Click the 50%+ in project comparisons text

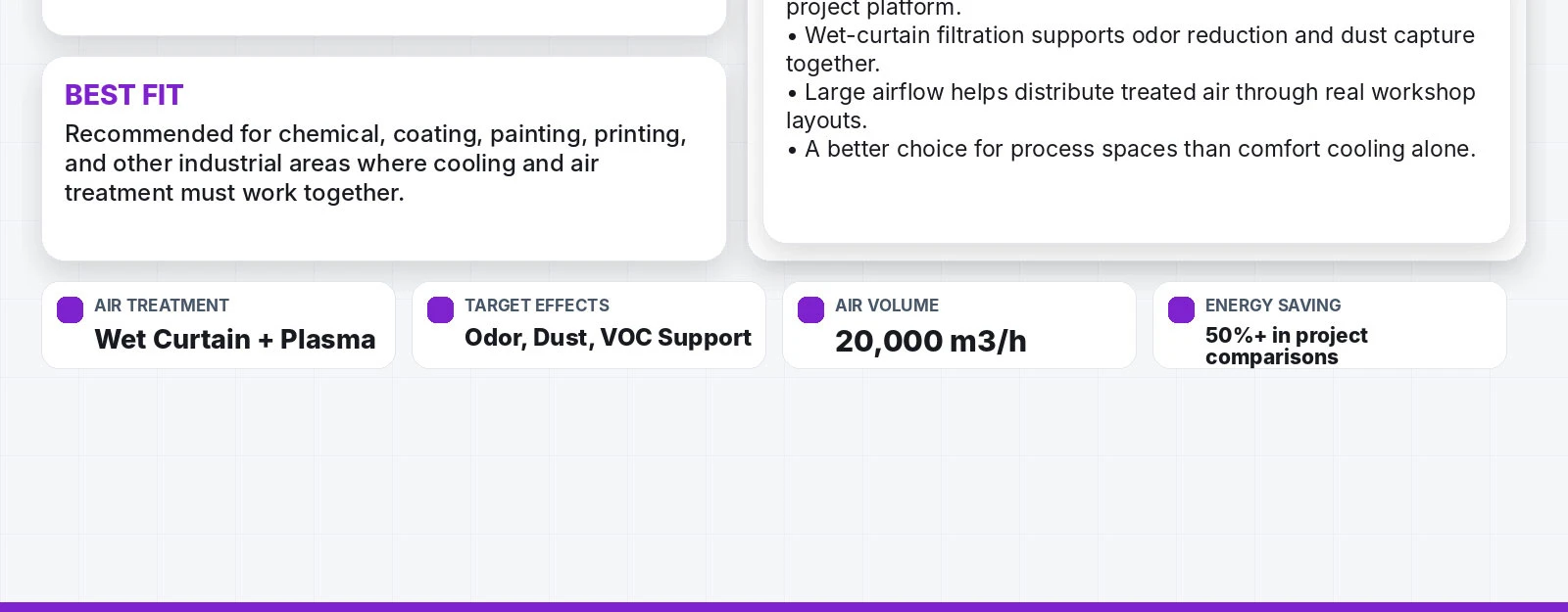(1287, 346)
